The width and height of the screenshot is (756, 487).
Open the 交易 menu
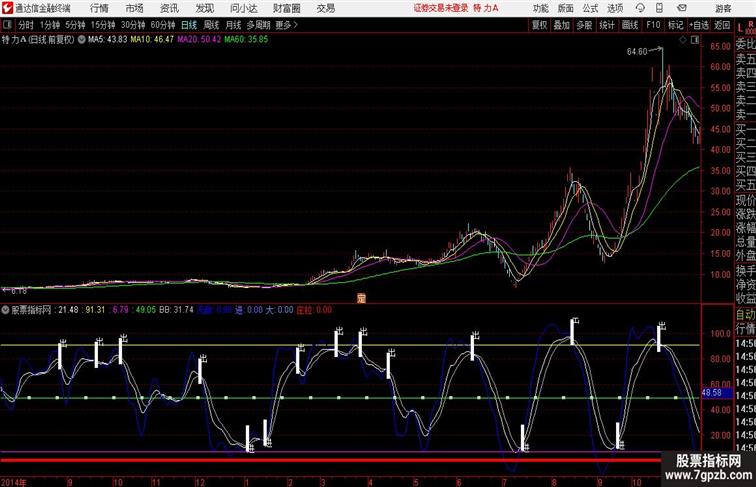click(x=325, y=8)
